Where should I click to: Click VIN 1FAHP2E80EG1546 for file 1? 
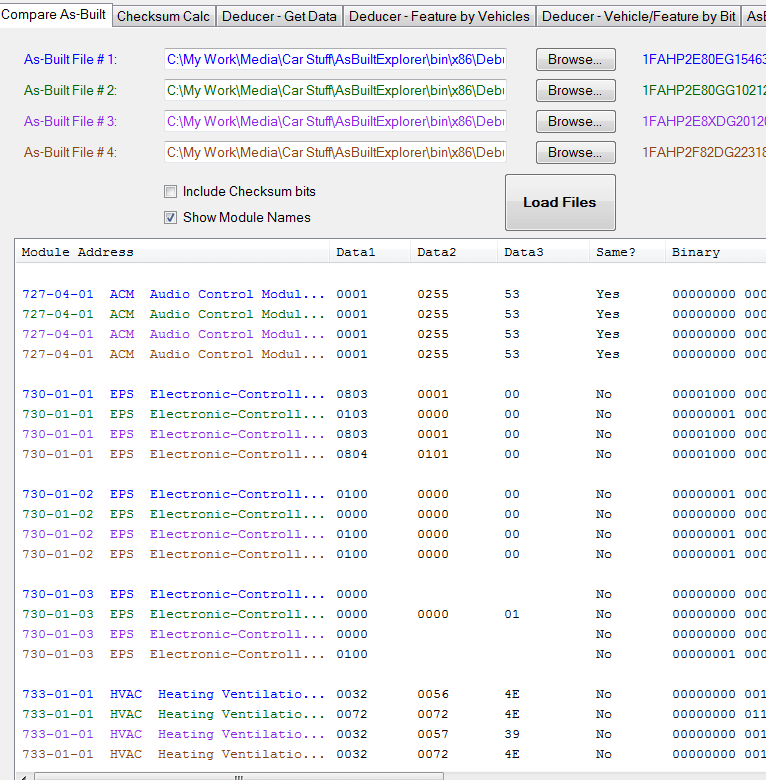(704, 60)
